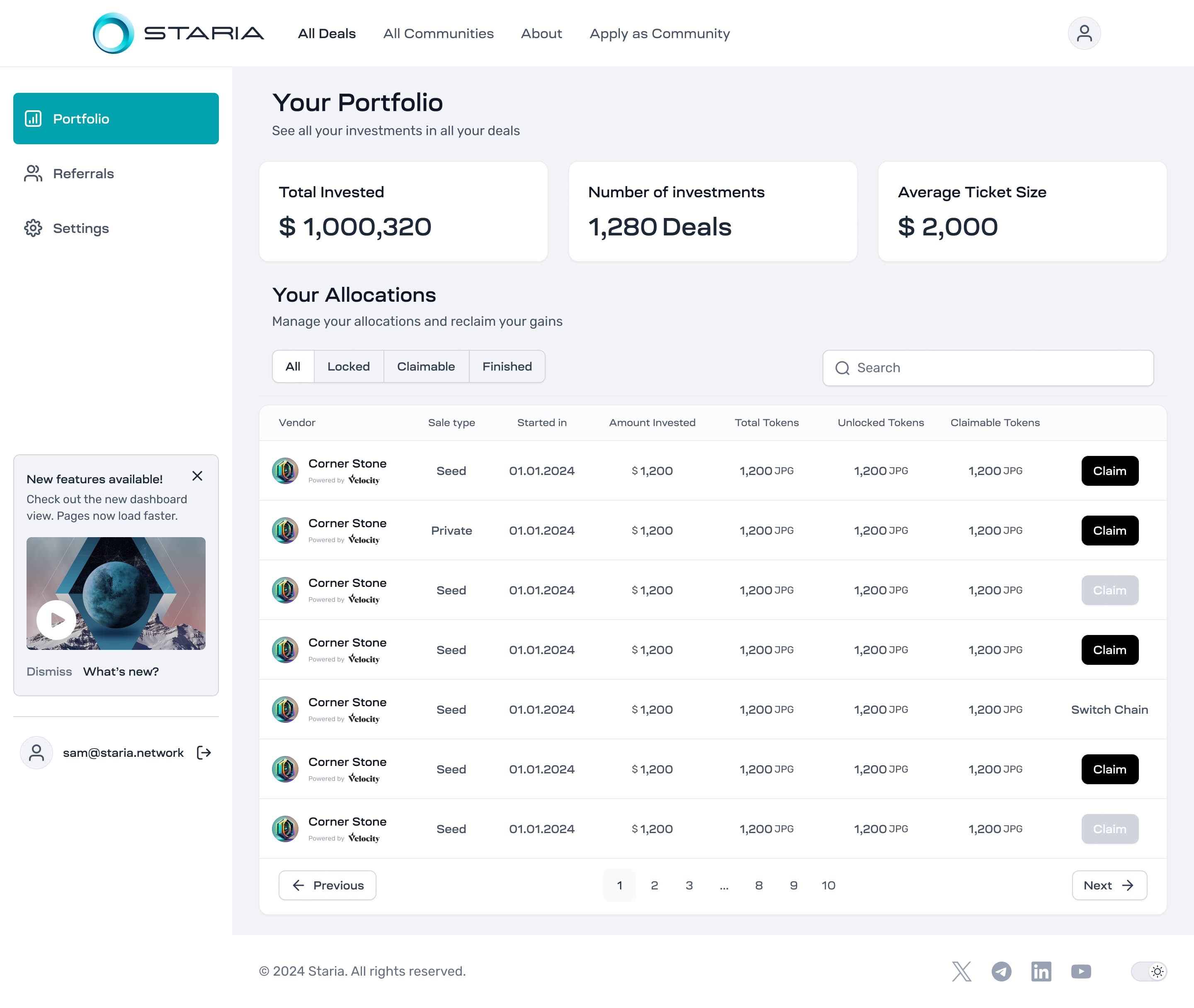Open the LinkedIn footer icon
Image resolution: width=1194 pixels, height=1008 pixels.
pyautogui.click(x=1041, y=971)
